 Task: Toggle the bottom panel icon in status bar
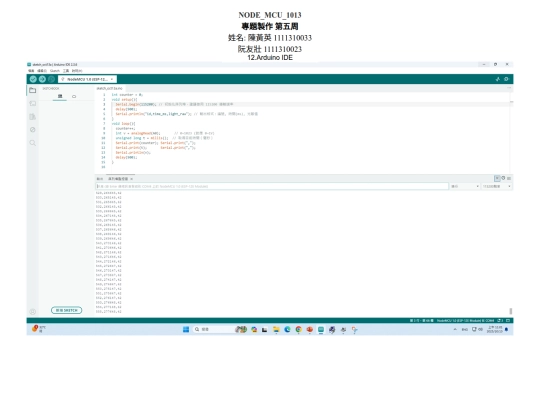[x=508, y=321]
